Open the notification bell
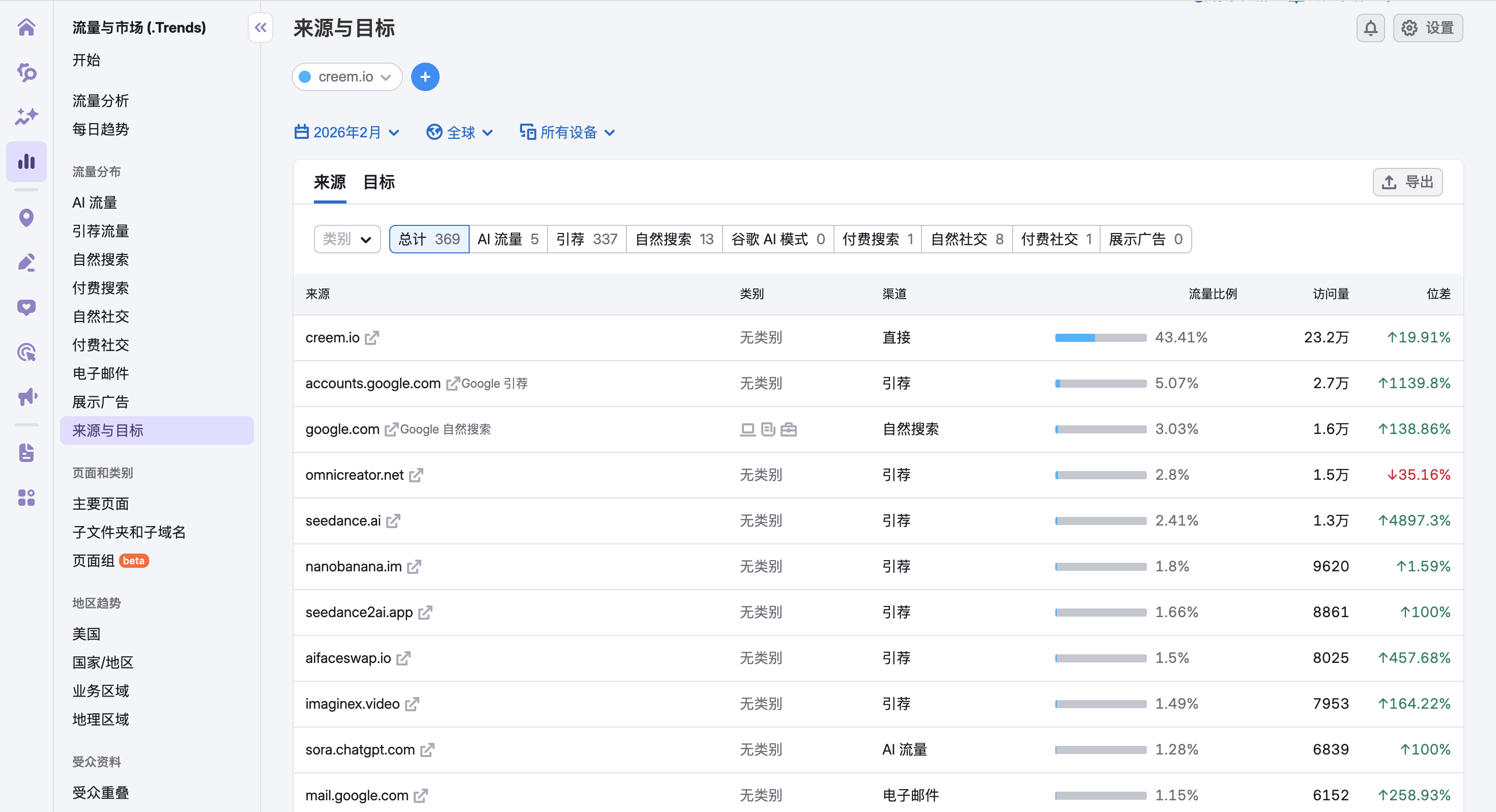This screenshot has width=1496, height=812. tap(1370, 28)
